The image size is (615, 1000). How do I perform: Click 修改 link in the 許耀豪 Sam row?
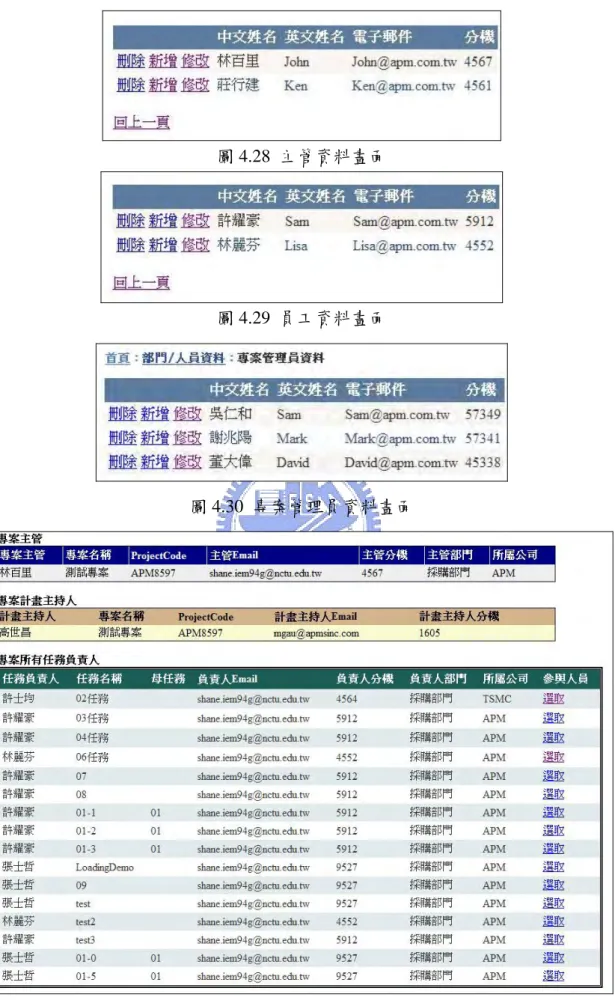tap(195, 221)
